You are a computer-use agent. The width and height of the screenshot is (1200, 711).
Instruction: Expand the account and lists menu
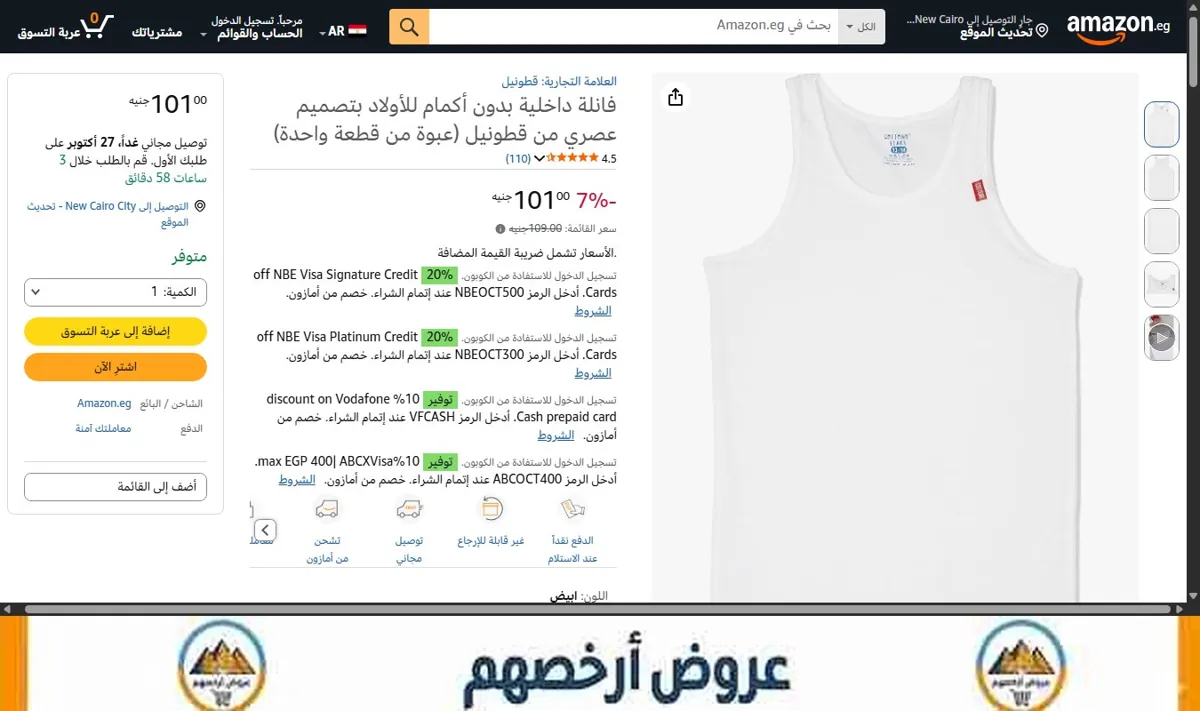(x=251, y=27)
